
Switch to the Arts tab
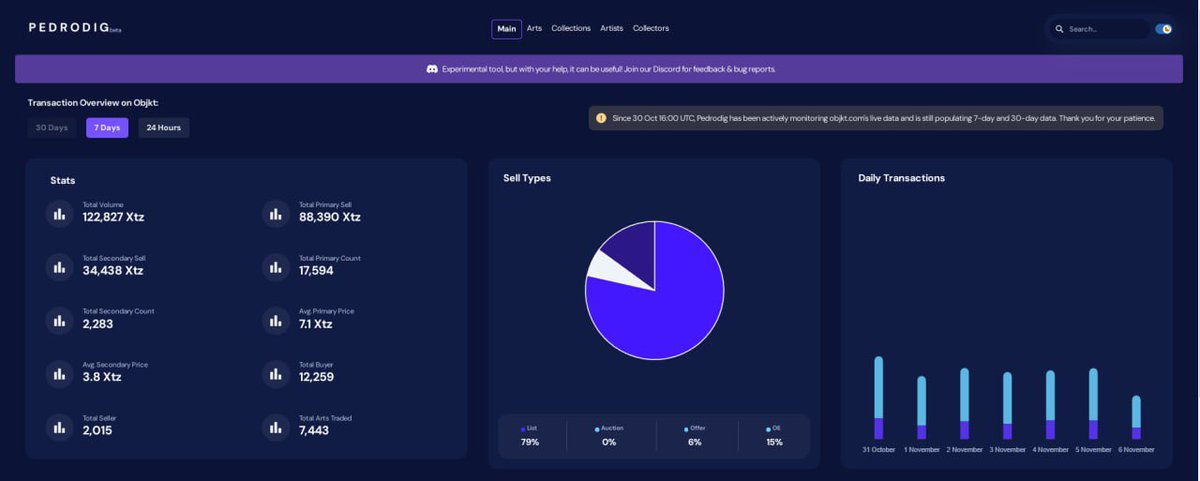click(534, 28)
